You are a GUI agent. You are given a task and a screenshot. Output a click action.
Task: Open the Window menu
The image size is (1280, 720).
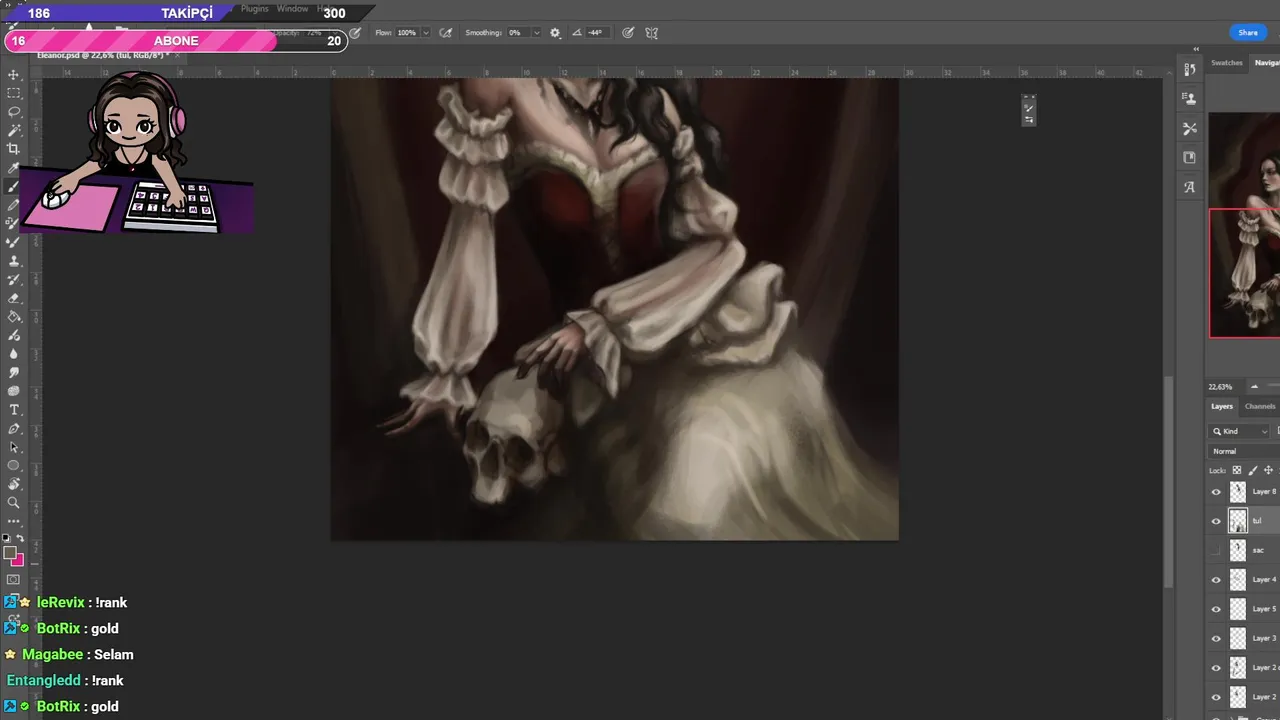click(292, 9)
